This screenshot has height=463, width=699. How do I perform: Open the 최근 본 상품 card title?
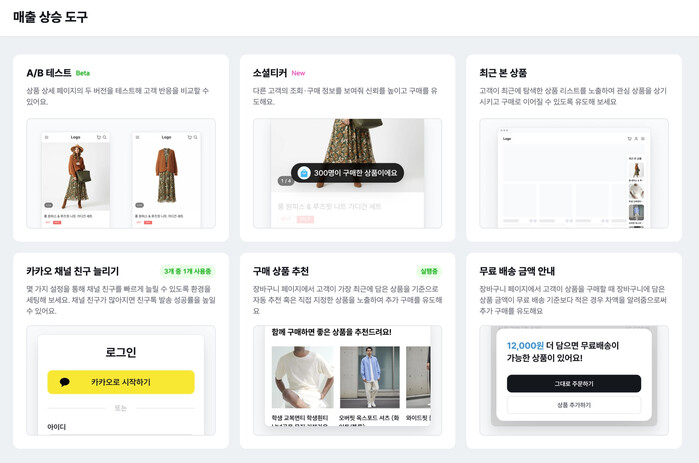pos(503,73)
